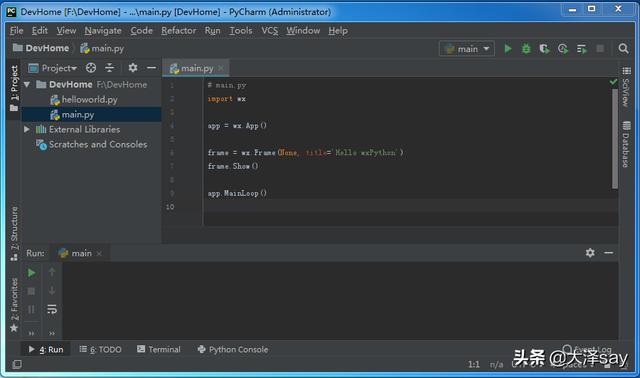640x378 pixels.
Task: Collapse the DevHome project folder
Action: pyautogui.click(x=27, y=84)
